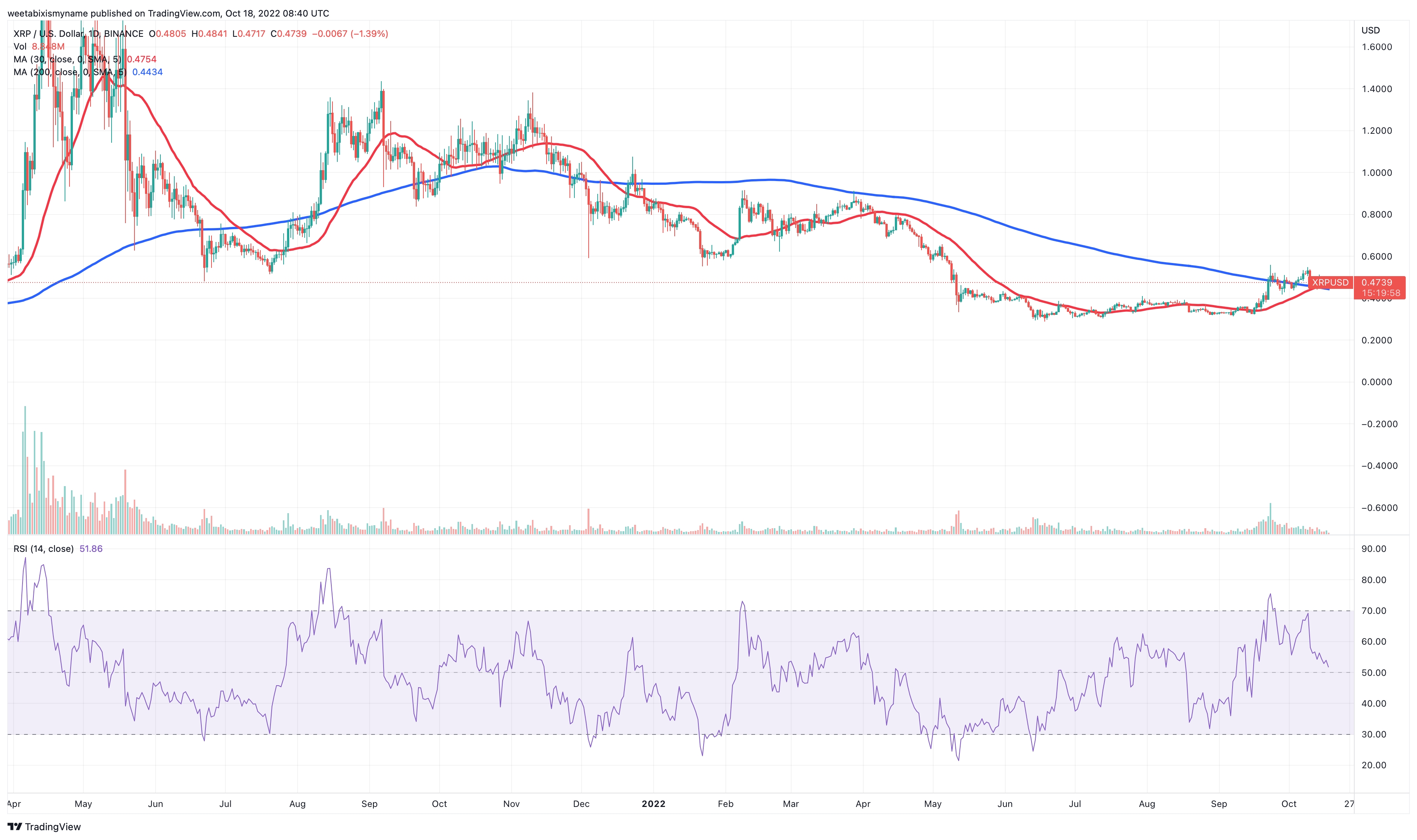Click the Dec label on the time axis
This screenshot has width=1417, height=840.
(x=581, y=804)
